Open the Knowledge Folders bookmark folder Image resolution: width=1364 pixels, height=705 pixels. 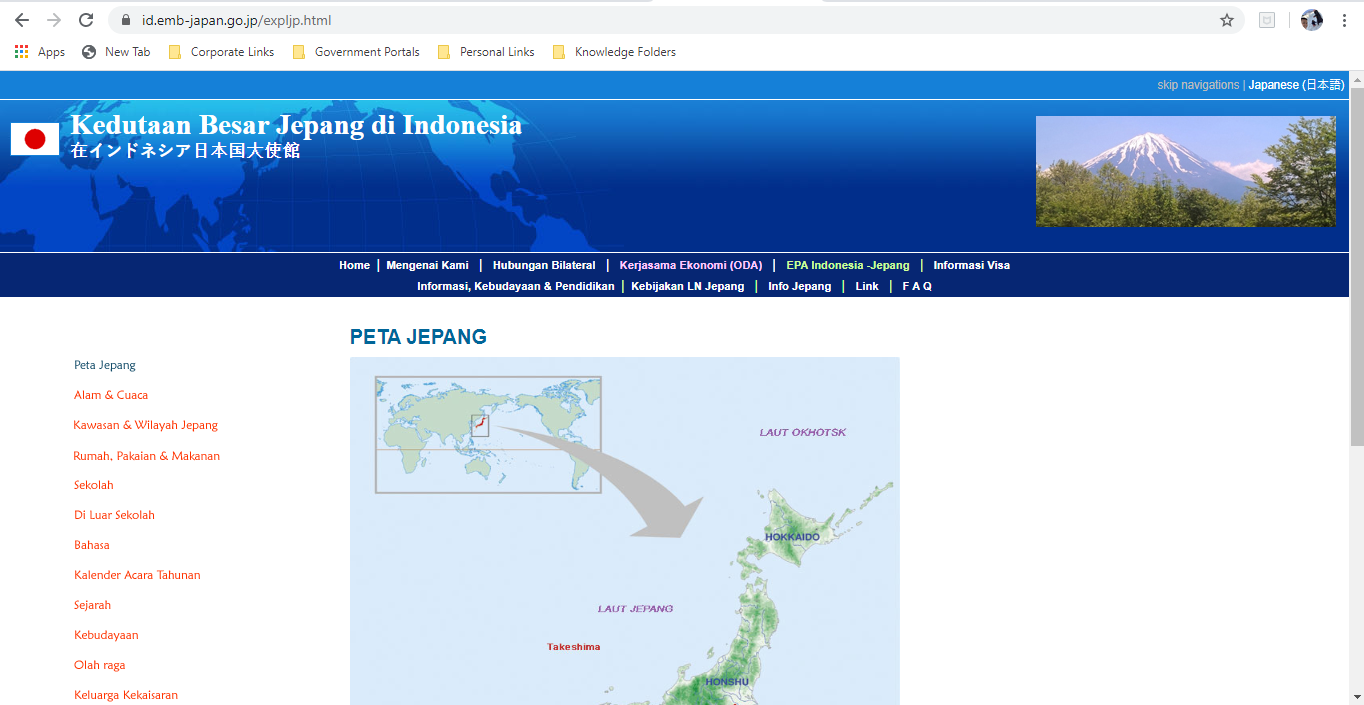(614, 52)
